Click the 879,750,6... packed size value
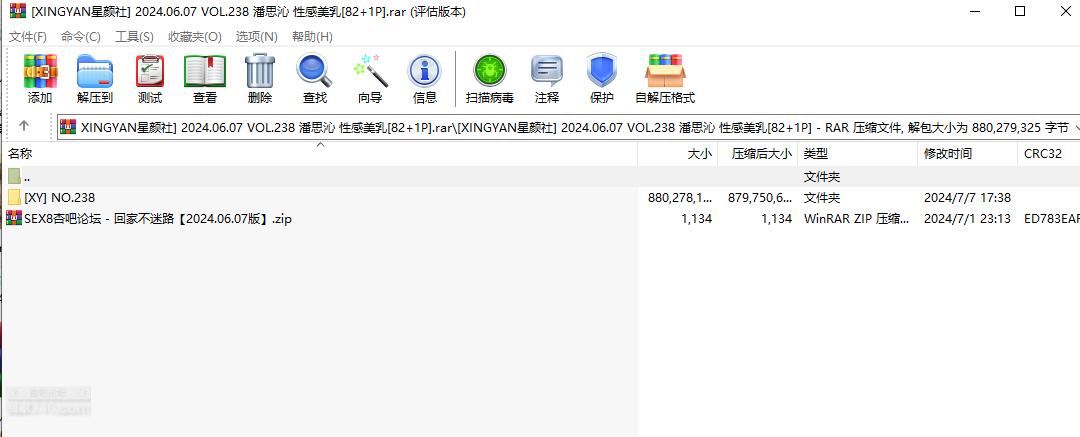This screenshot has width=1080, height=437. [x=760, y=198]
